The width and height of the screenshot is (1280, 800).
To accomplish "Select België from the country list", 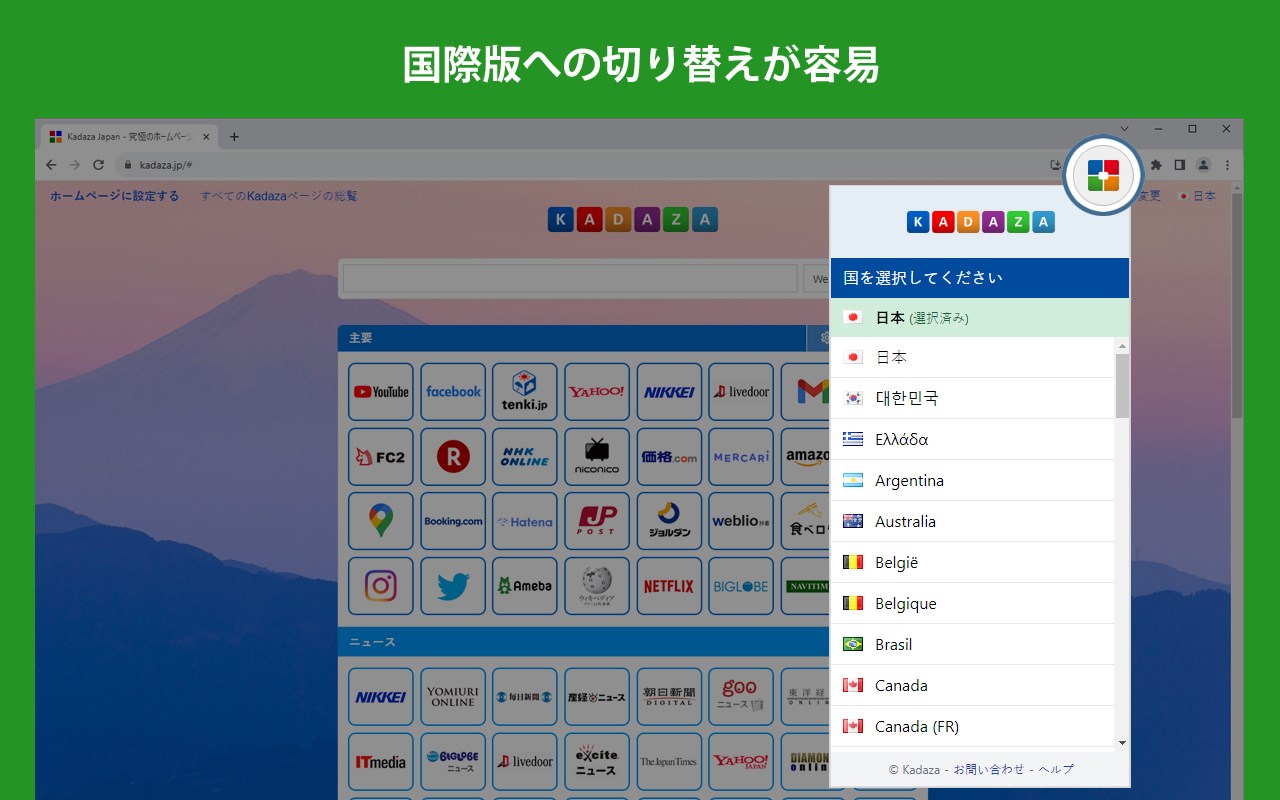I will coord(972,562).
